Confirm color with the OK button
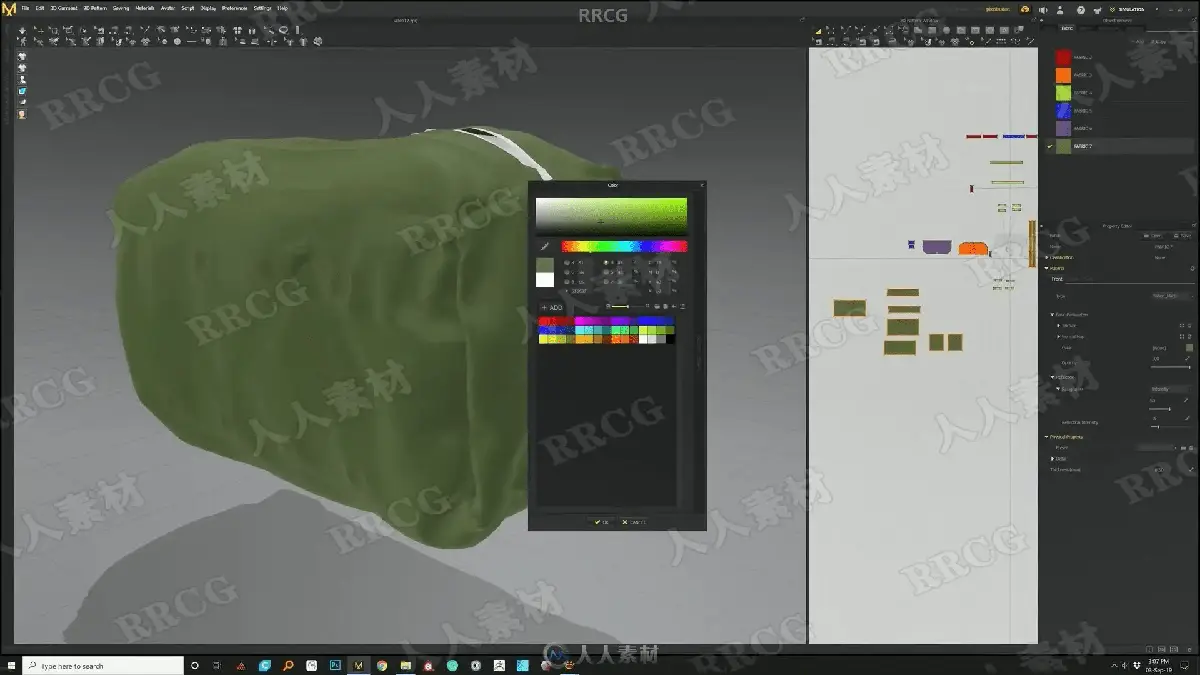The image size is (1200, 675). (x=601, y=522)
